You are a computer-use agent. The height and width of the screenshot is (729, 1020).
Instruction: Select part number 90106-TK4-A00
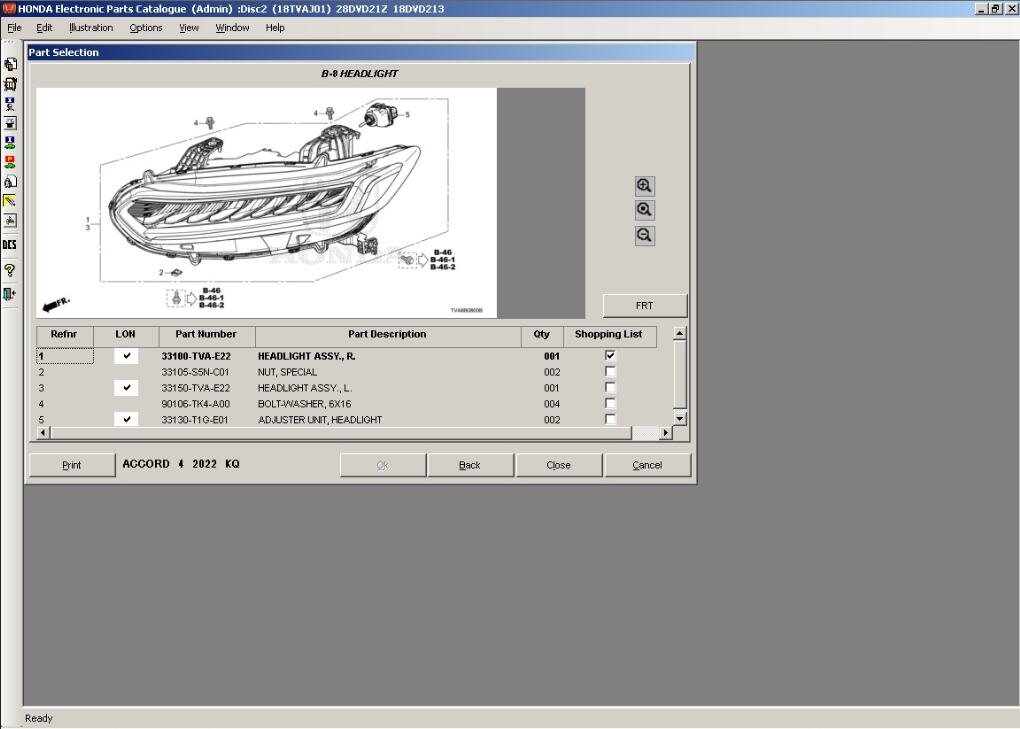point(195,404)
